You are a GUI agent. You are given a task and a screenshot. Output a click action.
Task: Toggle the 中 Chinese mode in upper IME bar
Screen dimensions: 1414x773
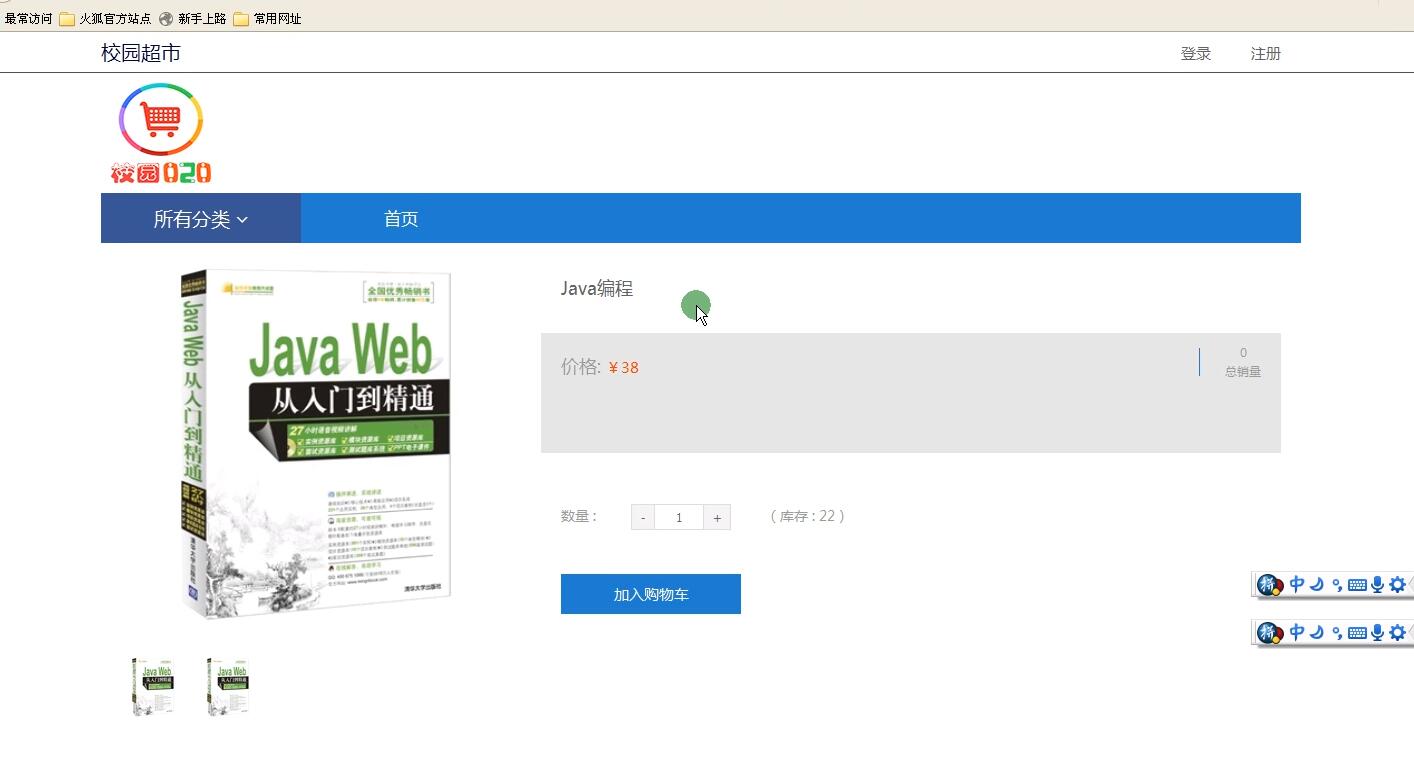pos(1297,585)
